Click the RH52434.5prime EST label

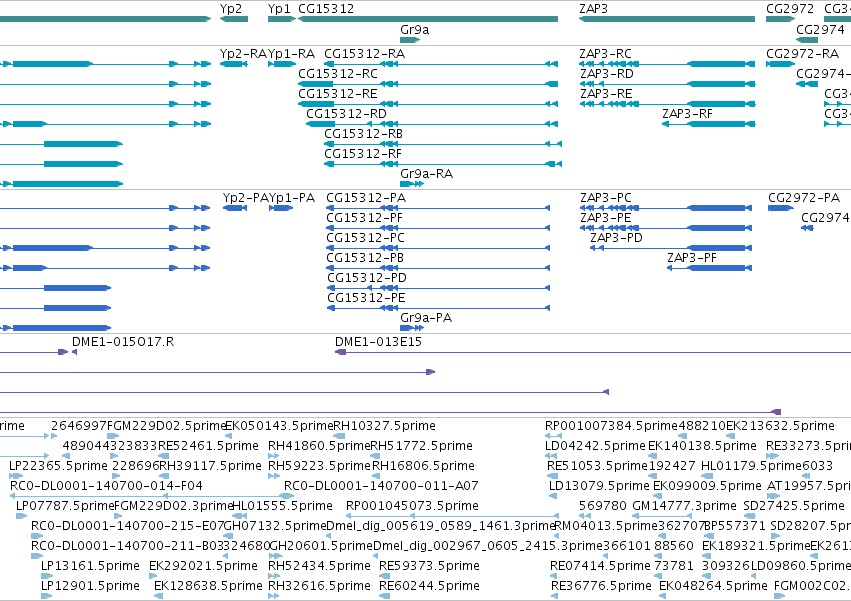(320, 566)
